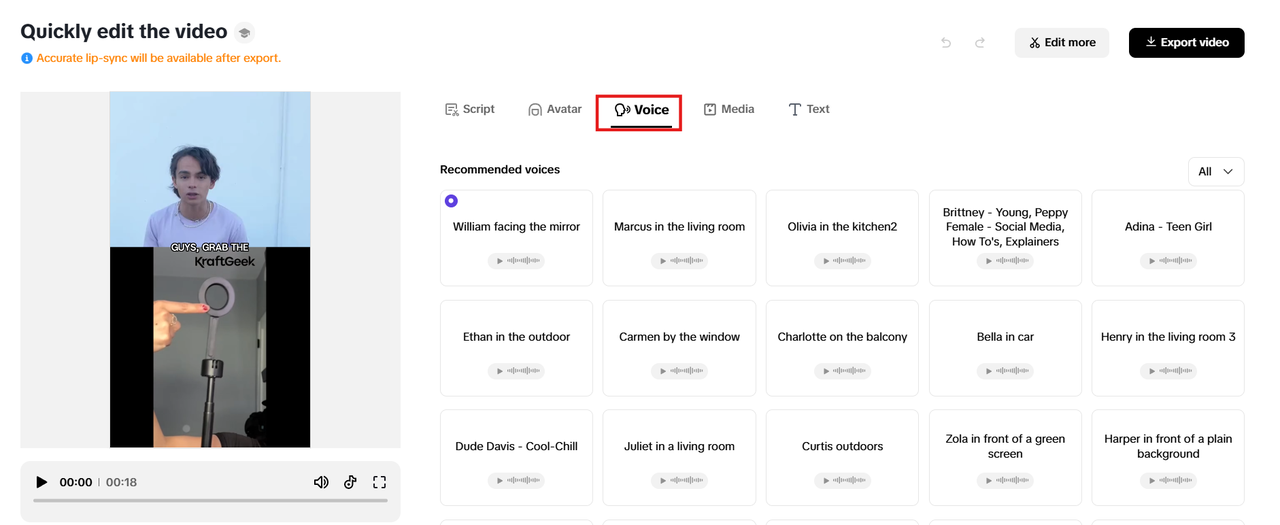Click the tutorial graduation cap icon
Image resolution: width=1280 pixels, height=525 pixels.
tap(244, 33)
